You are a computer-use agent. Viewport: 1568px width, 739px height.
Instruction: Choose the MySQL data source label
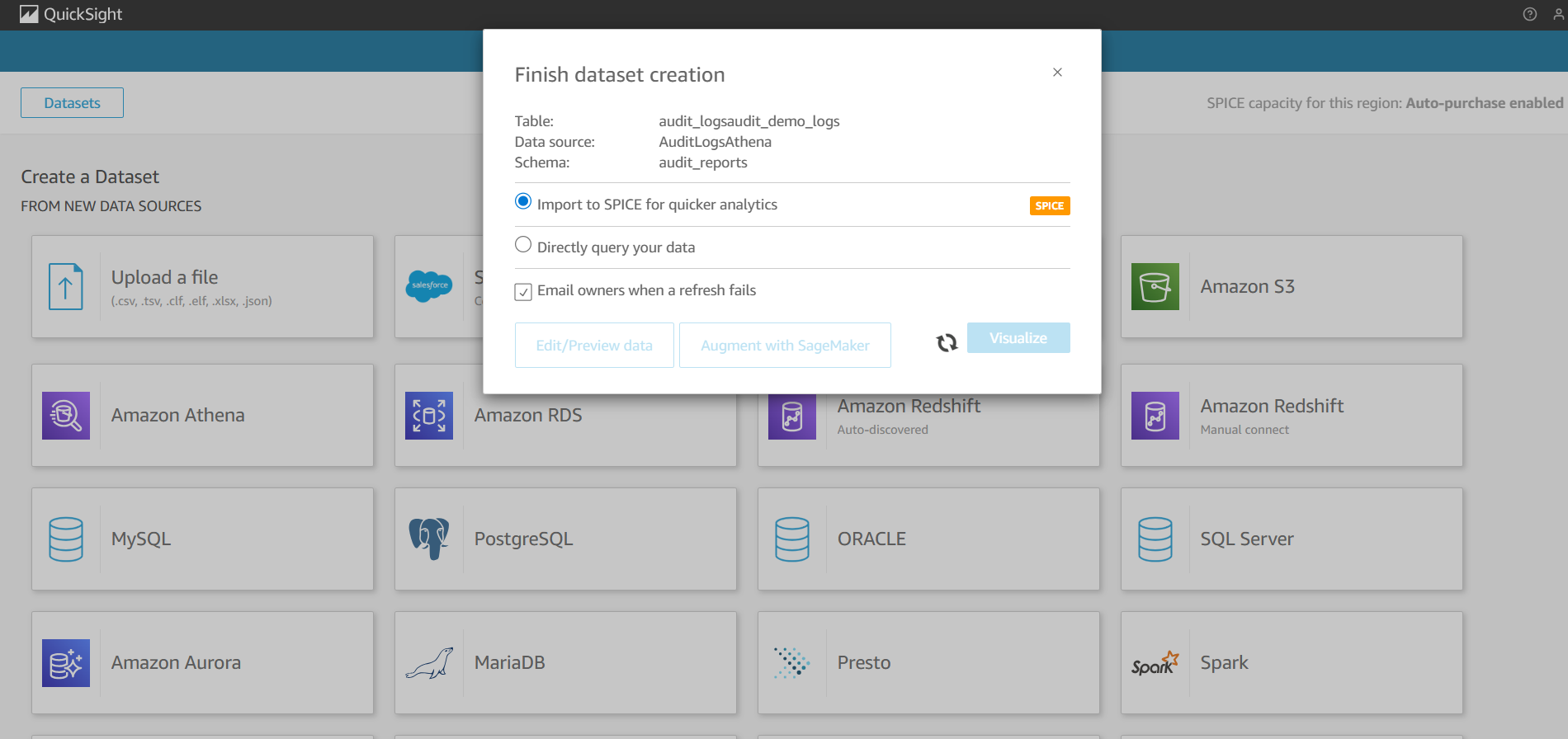point(141,539)
